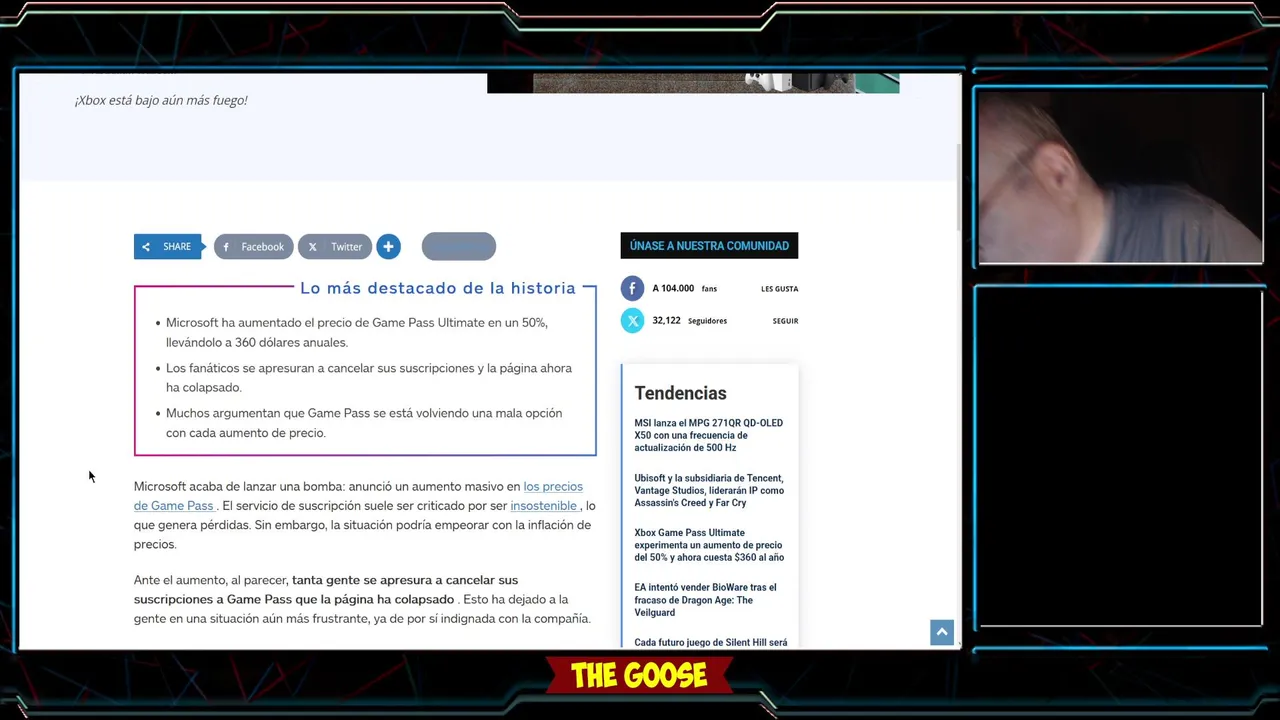Open the 'insostenible' link
This screenshot has height=720, width=1280.
543,506
